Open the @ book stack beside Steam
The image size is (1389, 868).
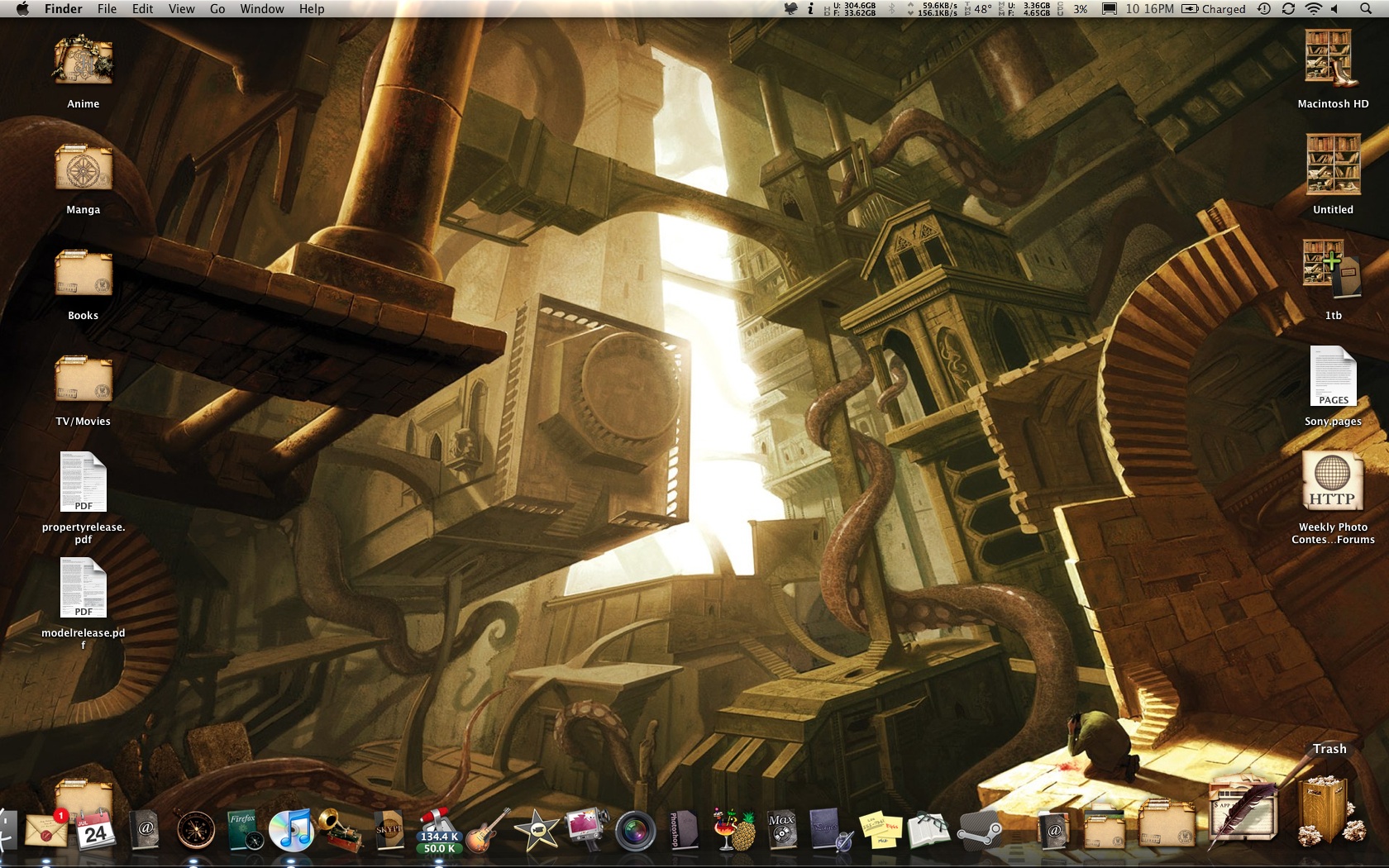[1053, 830]
